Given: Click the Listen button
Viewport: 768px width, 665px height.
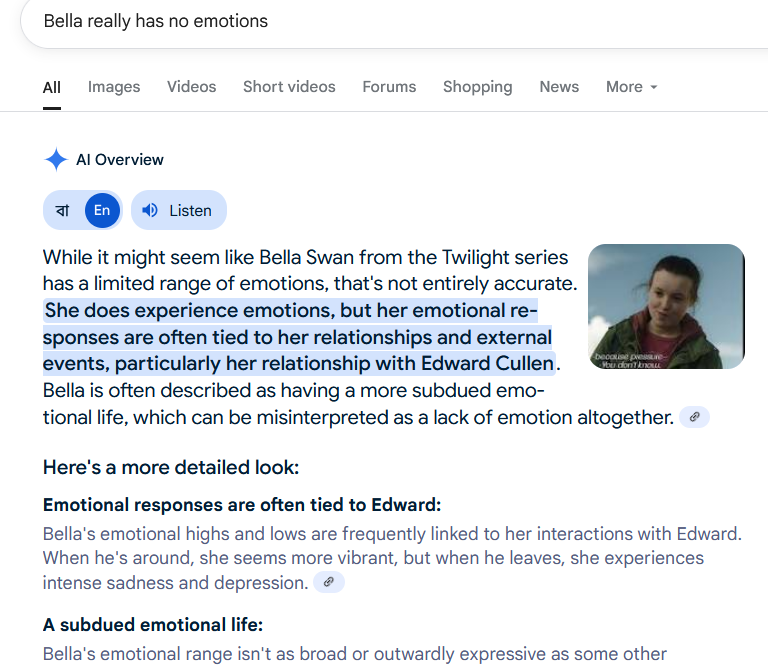Looking at the screenshot, I should click(x=179, y=210).
